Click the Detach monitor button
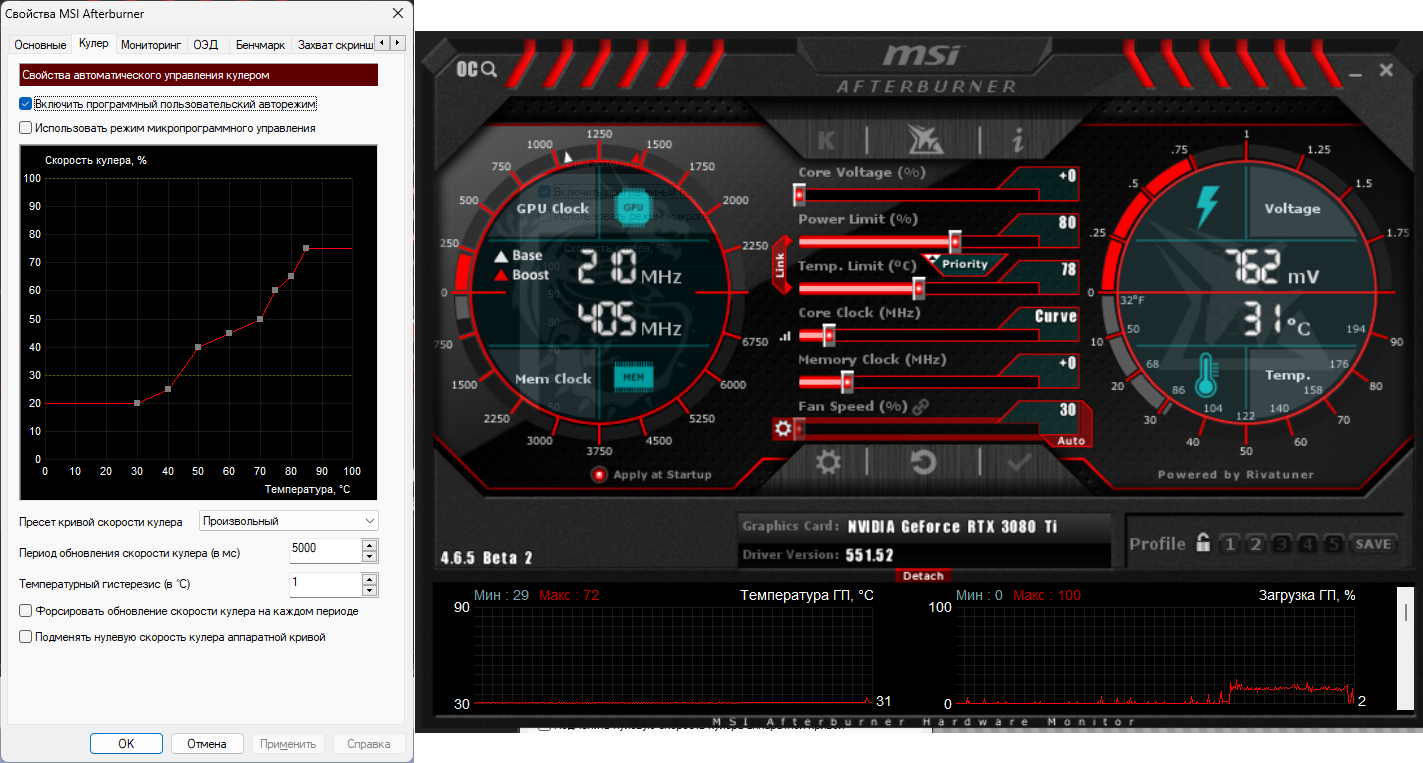 [x=923, y=576]
